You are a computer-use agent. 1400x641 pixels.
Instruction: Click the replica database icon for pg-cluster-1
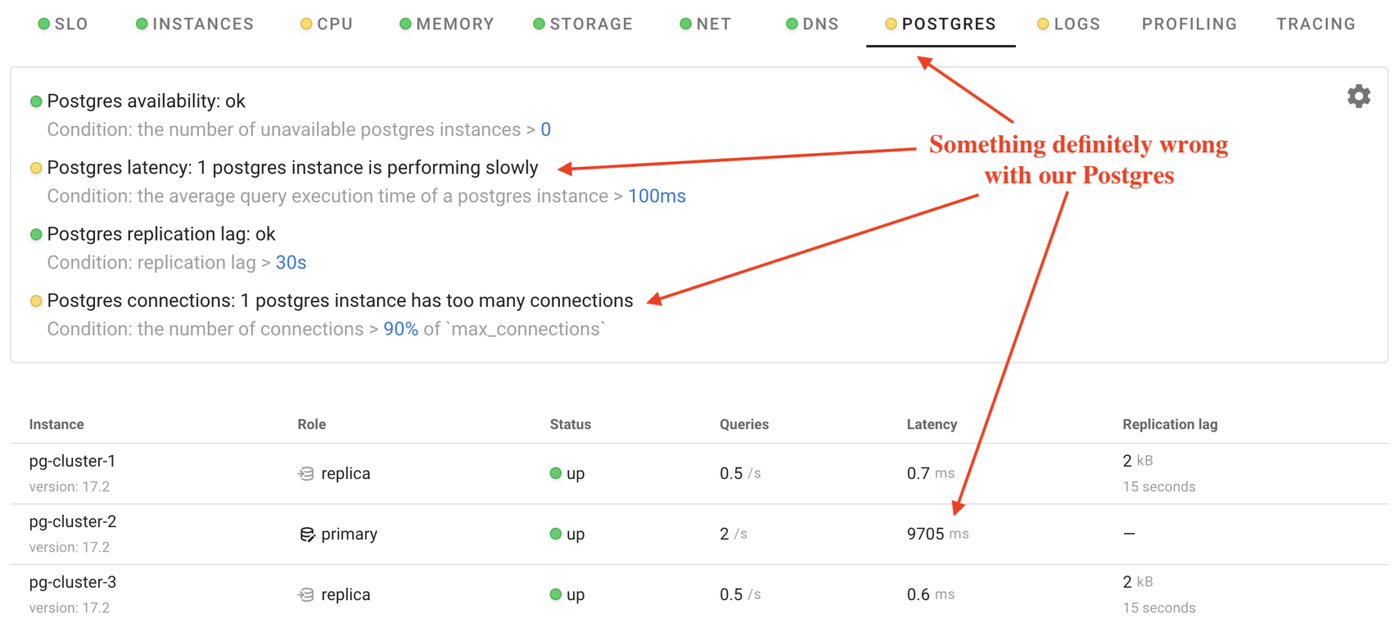point(306,472)
